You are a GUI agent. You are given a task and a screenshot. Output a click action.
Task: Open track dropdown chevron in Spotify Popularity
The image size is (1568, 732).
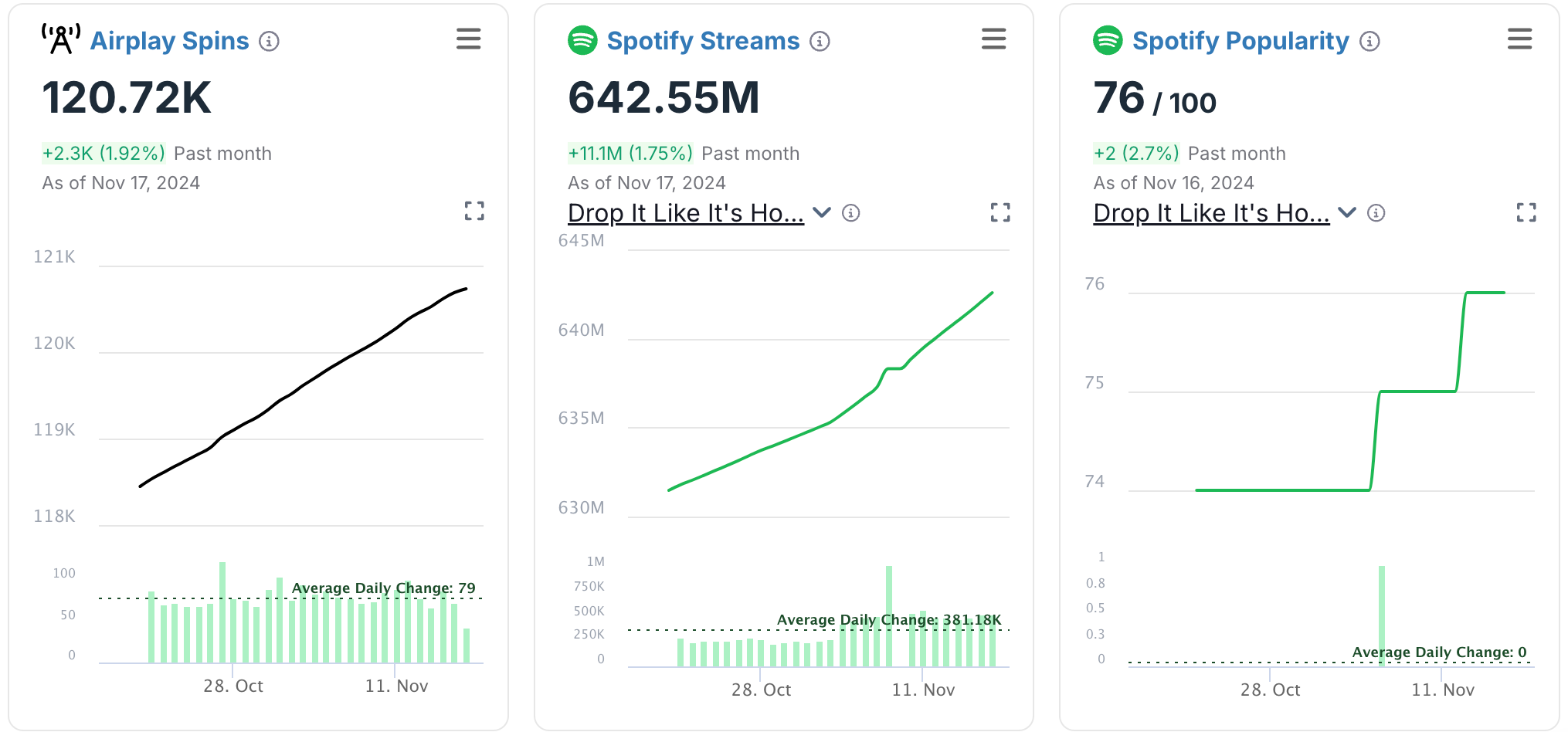coord(1347,212)
